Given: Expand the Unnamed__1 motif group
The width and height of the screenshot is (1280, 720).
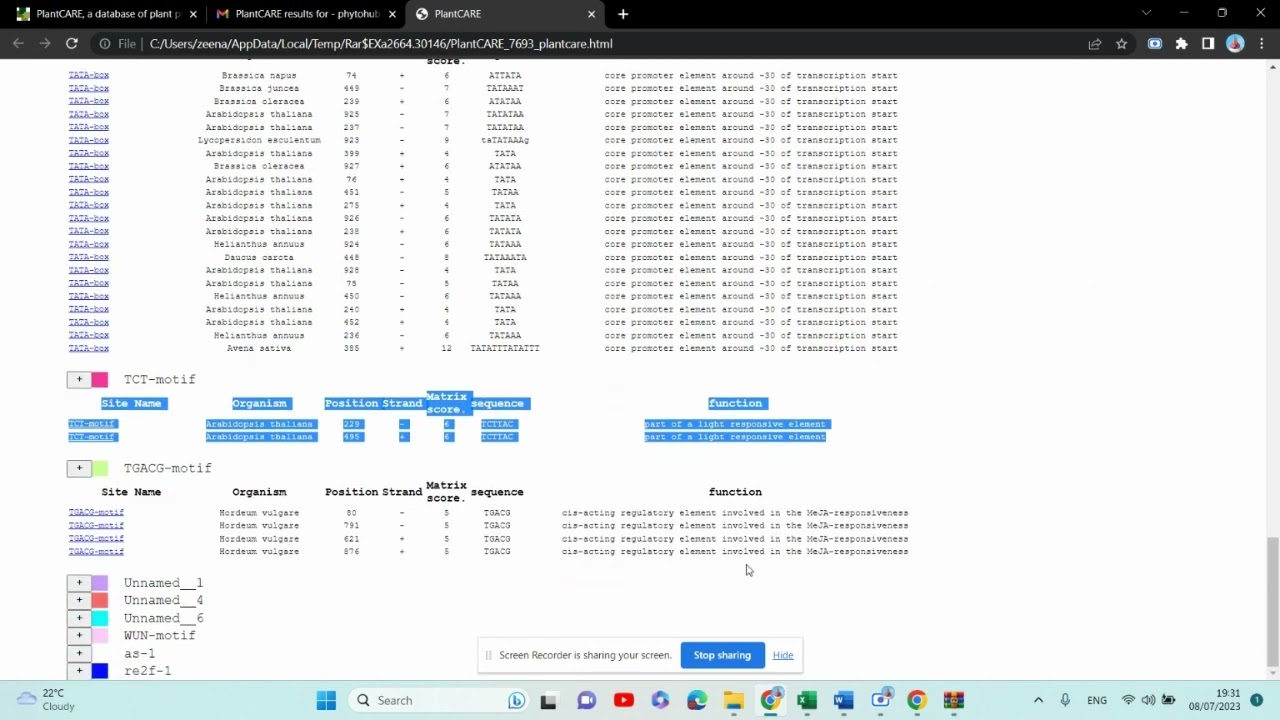Looking at the screenshot, I should tap(79, 582).
